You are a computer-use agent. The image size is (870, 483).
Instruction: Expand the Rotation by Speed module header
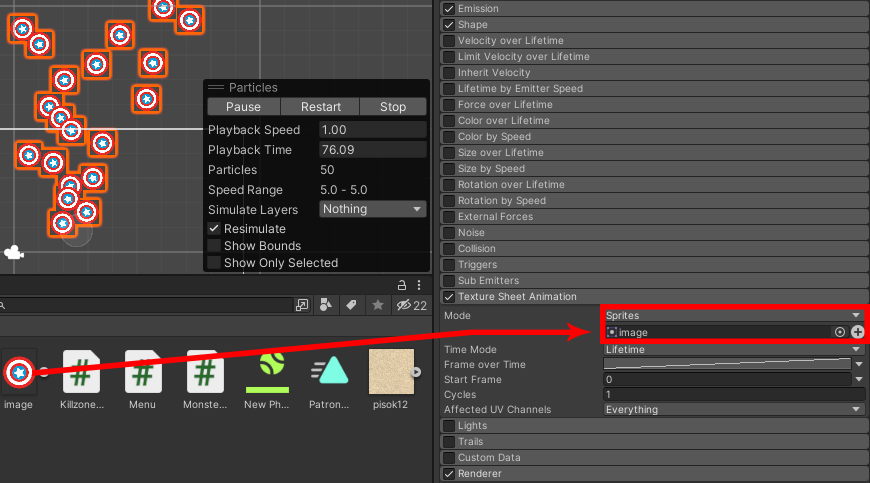[x=655, y=200]
